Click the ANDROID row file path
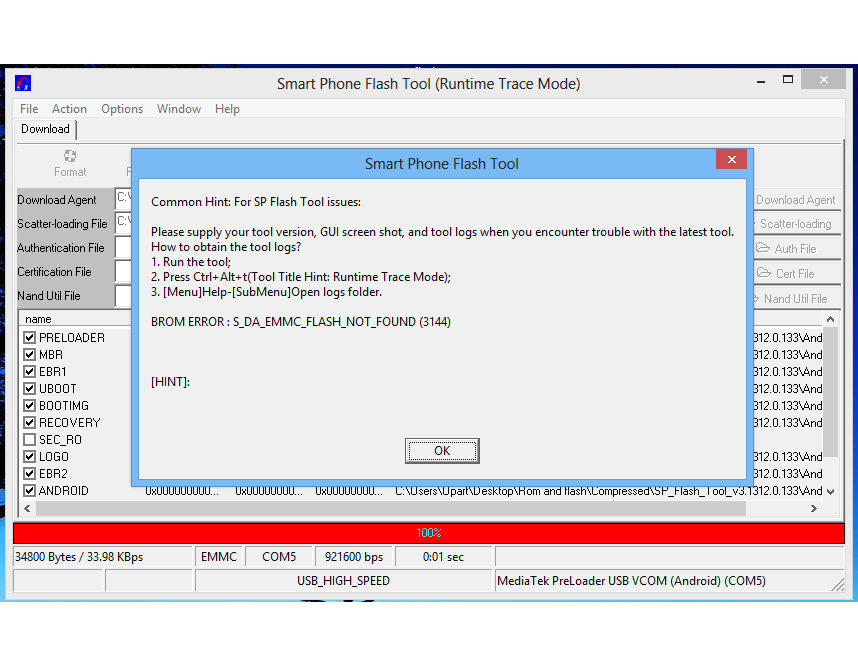 coord(608,491)
